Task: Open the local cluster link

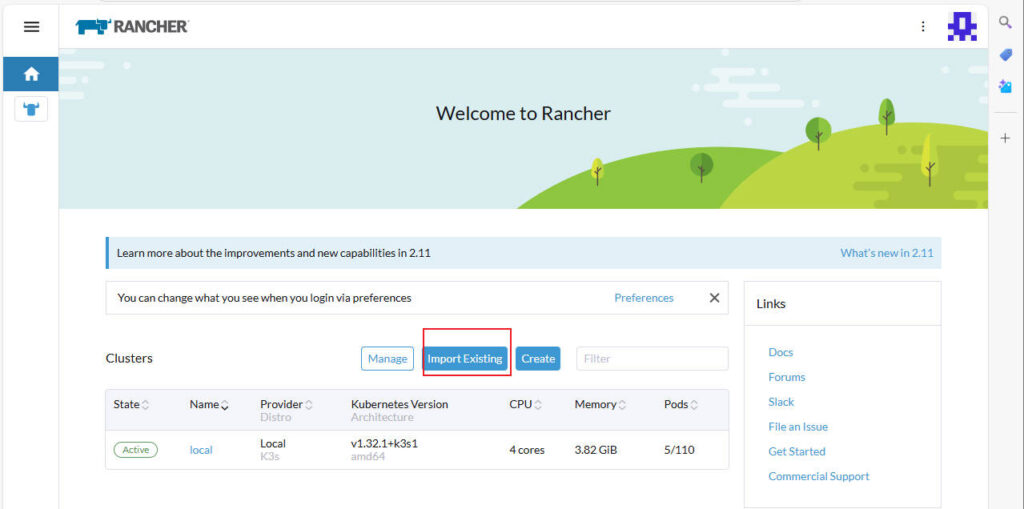Action: (x=201, y=450)
